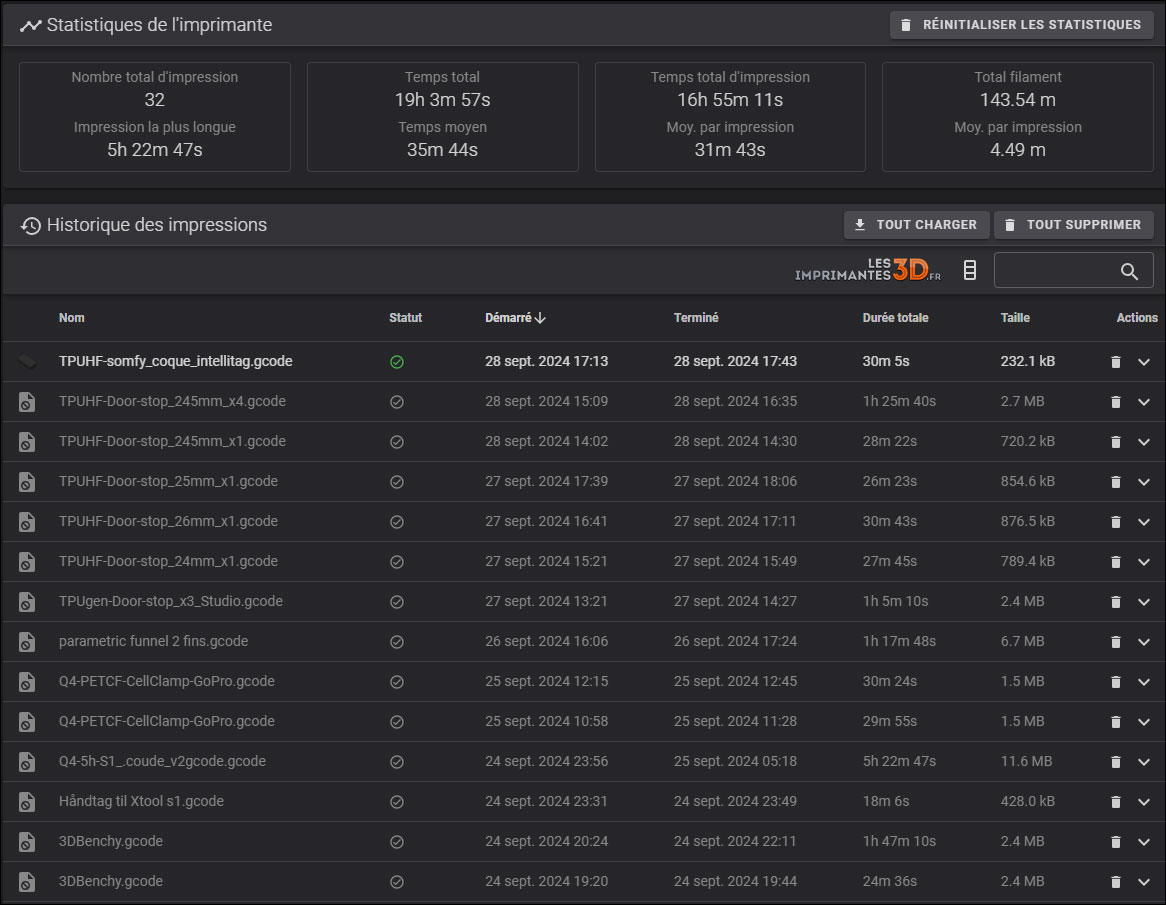Delete Q4-5h-S1_coude_v2gcode.gcode entry

tap(1115, 762)
